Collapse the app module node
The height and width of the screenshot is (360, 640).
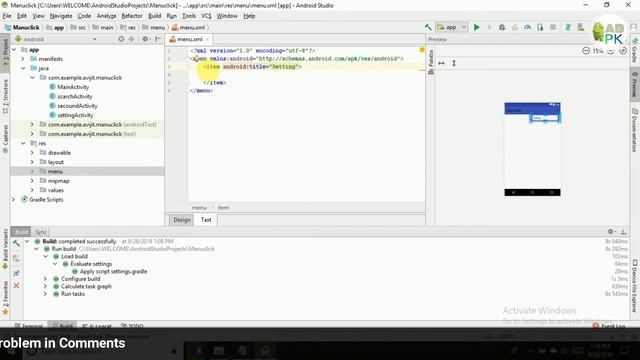pyautogui.click(x=14, y=49)
